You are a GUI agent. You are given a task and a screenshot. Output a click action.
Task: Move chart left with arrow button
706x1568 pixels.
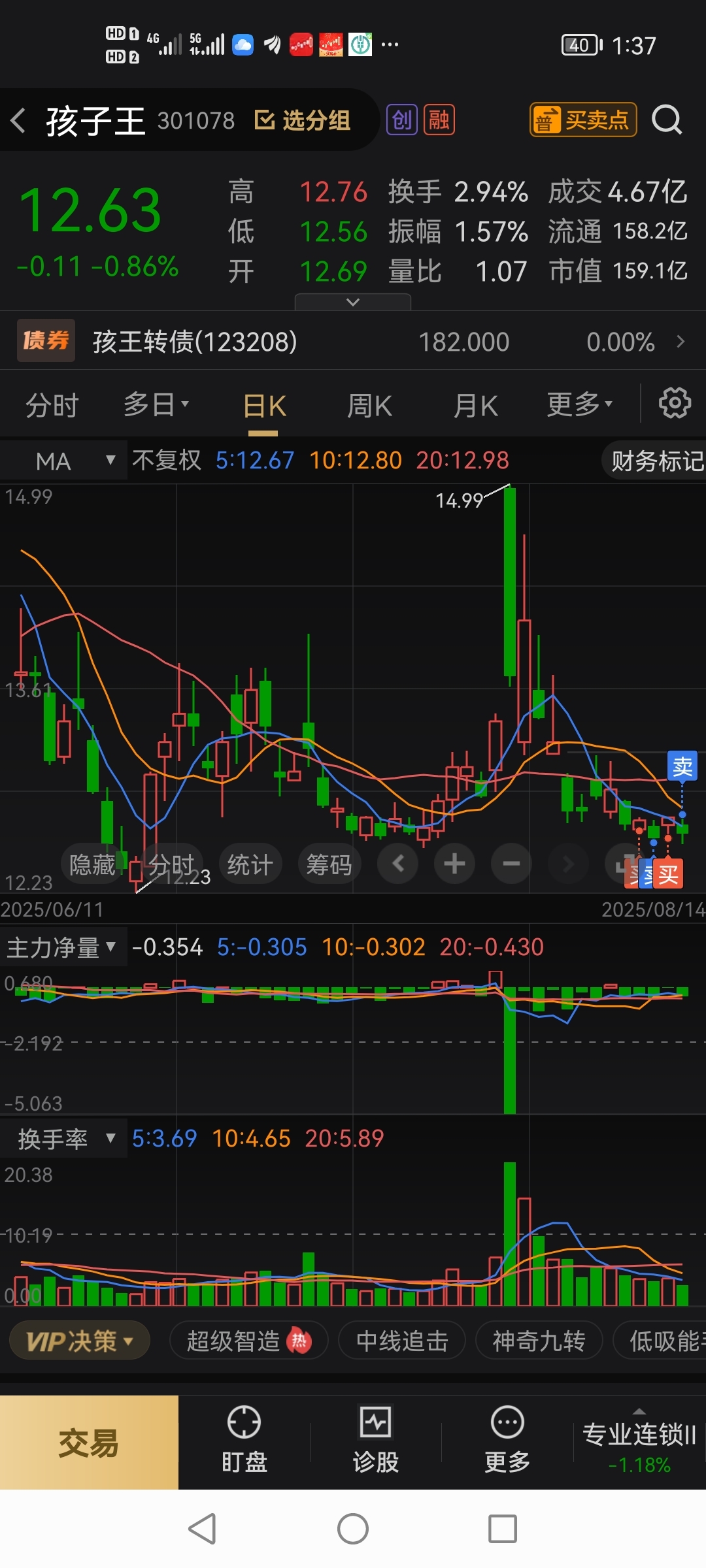point(398,864)
